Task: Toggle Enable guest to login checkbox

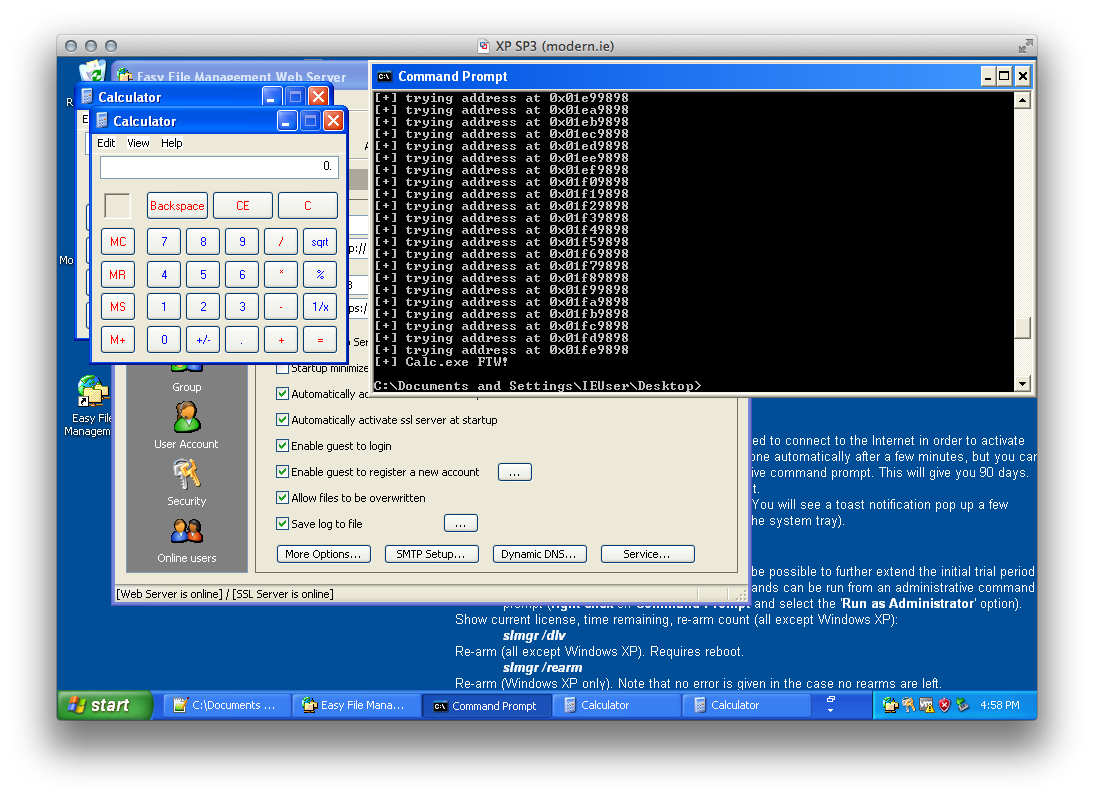Action: tap(282, 445)
